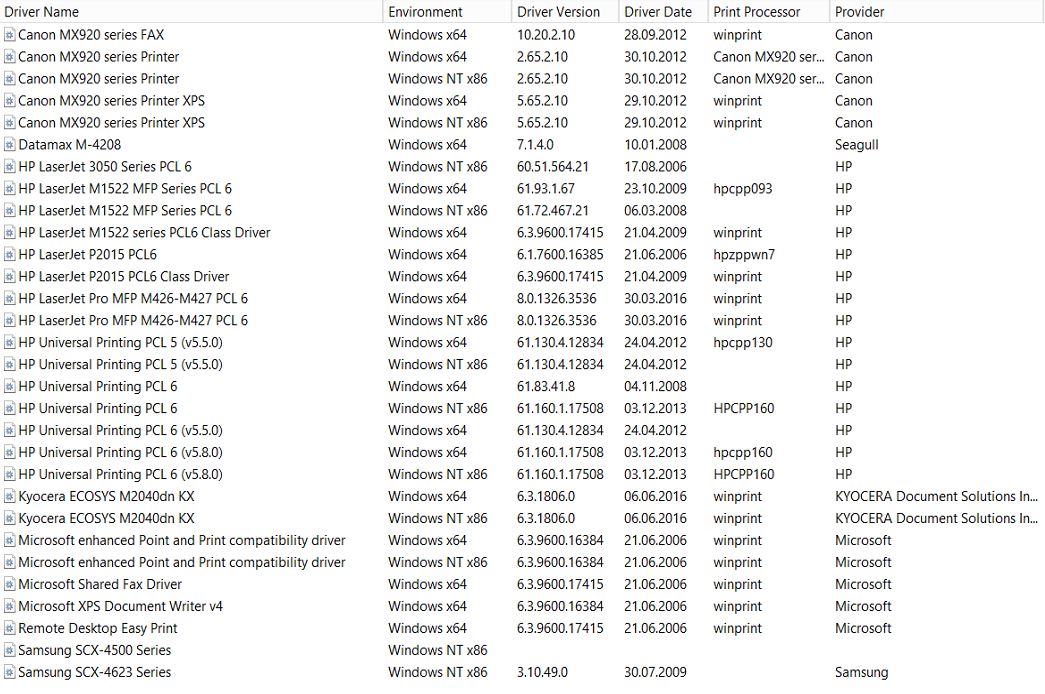This screenshot has width=1045, height=694.
Task: Click the icon beside HP LaserJet P2015 PCL6 Class Driver
Action: 9,277
